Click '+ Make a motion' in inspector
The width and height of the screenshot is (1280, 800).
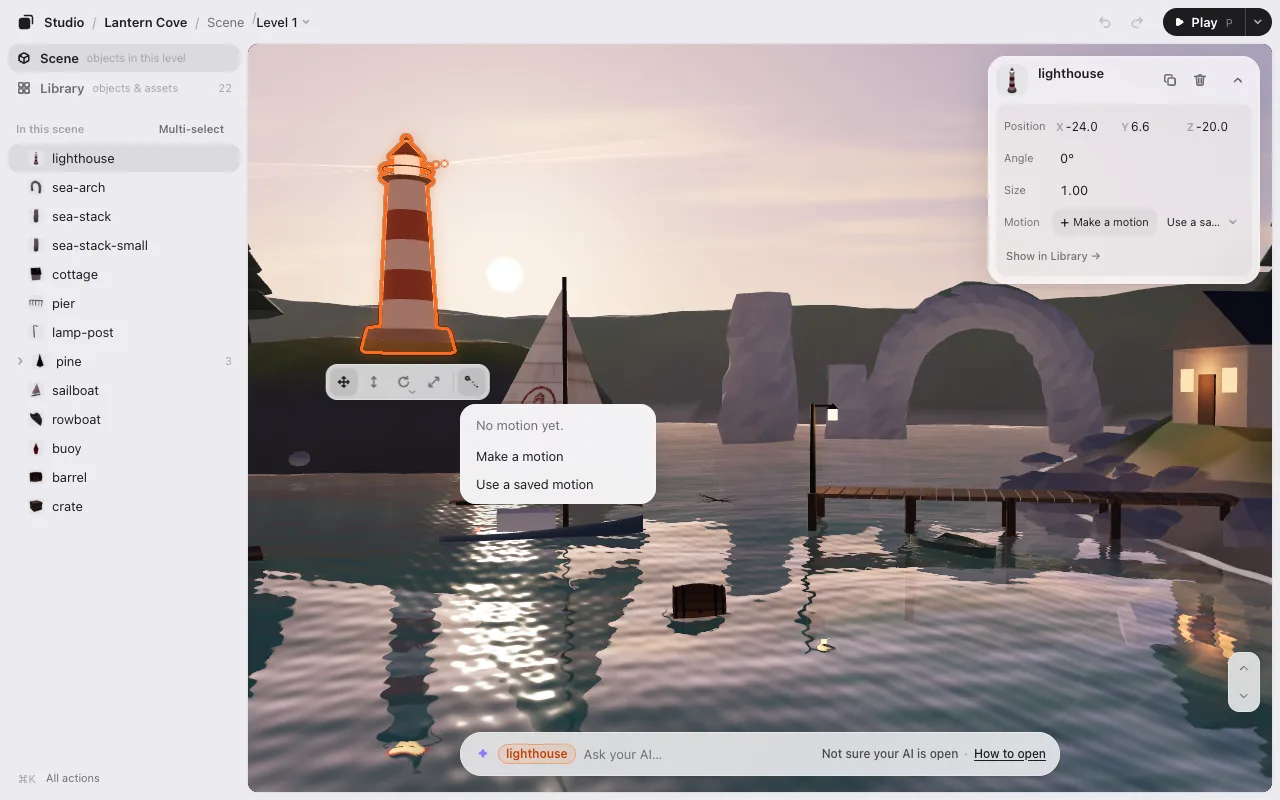pyautogui.click(x=1105, y=222)
